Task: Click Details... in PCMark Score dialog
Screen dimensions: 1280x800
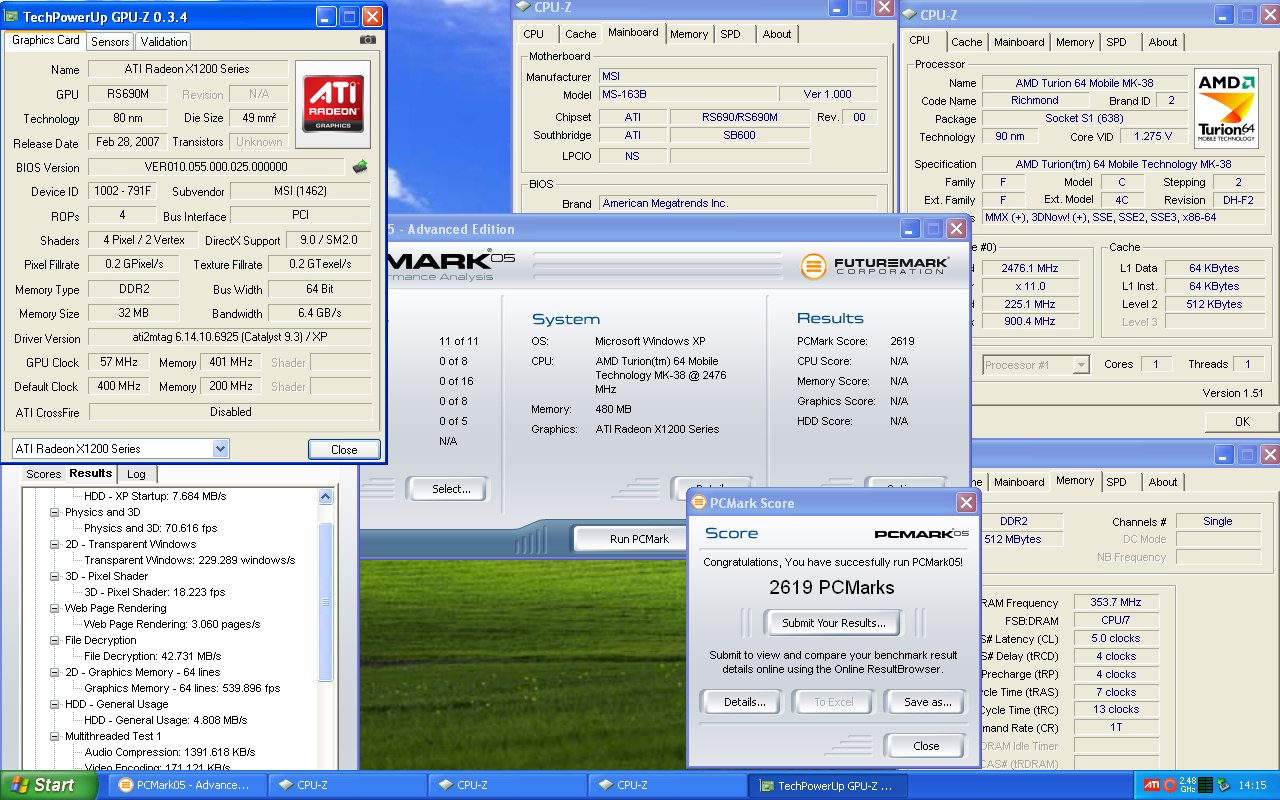Action: pyautogui.click(x=741, y=702)
